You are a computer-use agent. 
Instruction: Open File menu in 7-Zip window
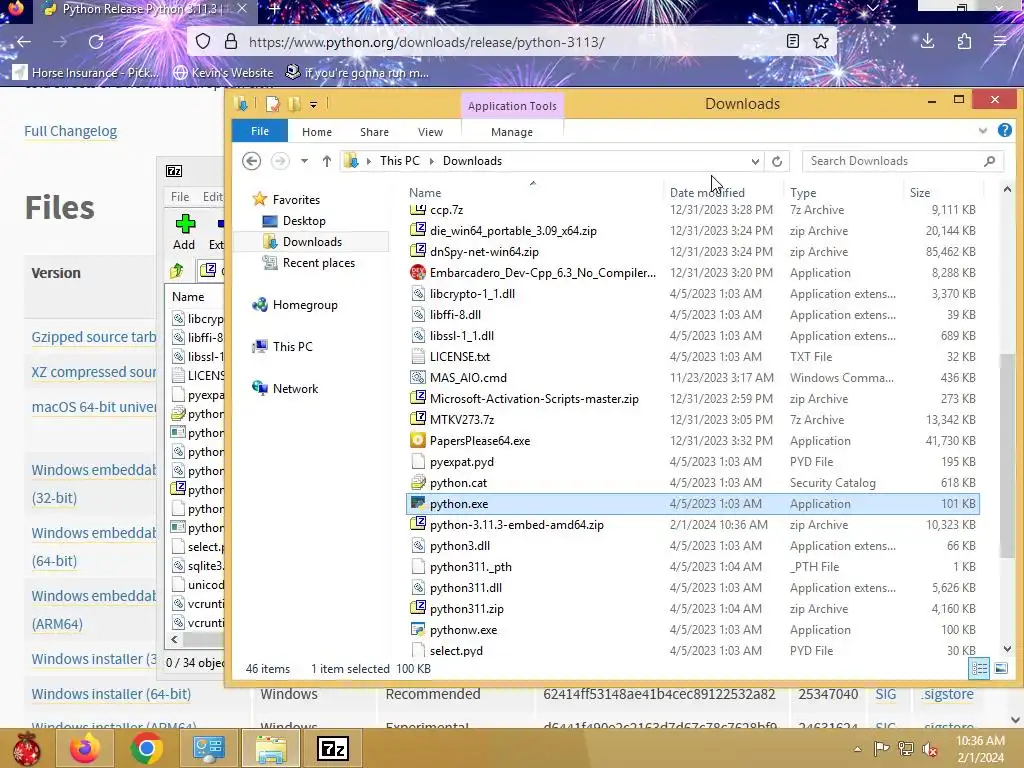pos(180,197)
